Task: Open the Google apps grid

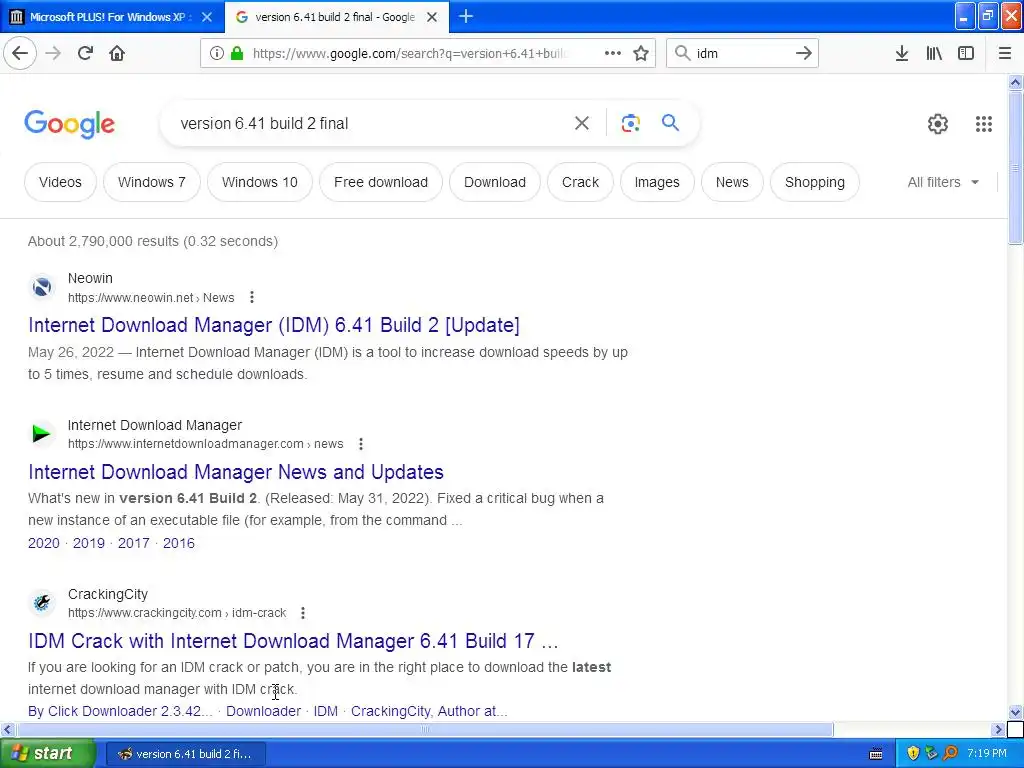Action: click(x=984, y=123)
